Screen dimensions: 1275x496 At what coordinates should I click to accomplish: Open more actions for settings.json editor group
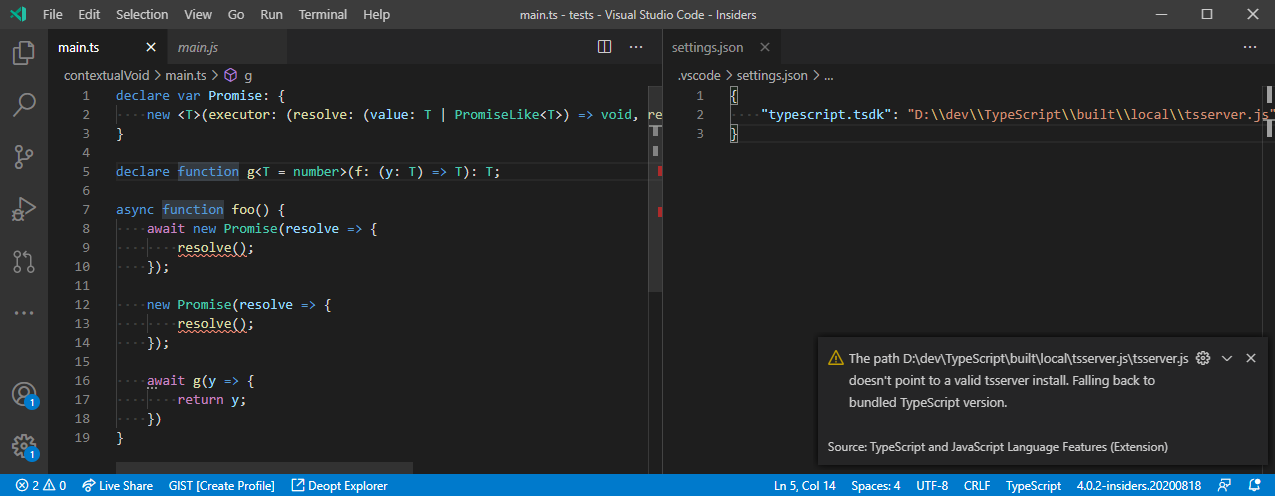pos(1249,47)
